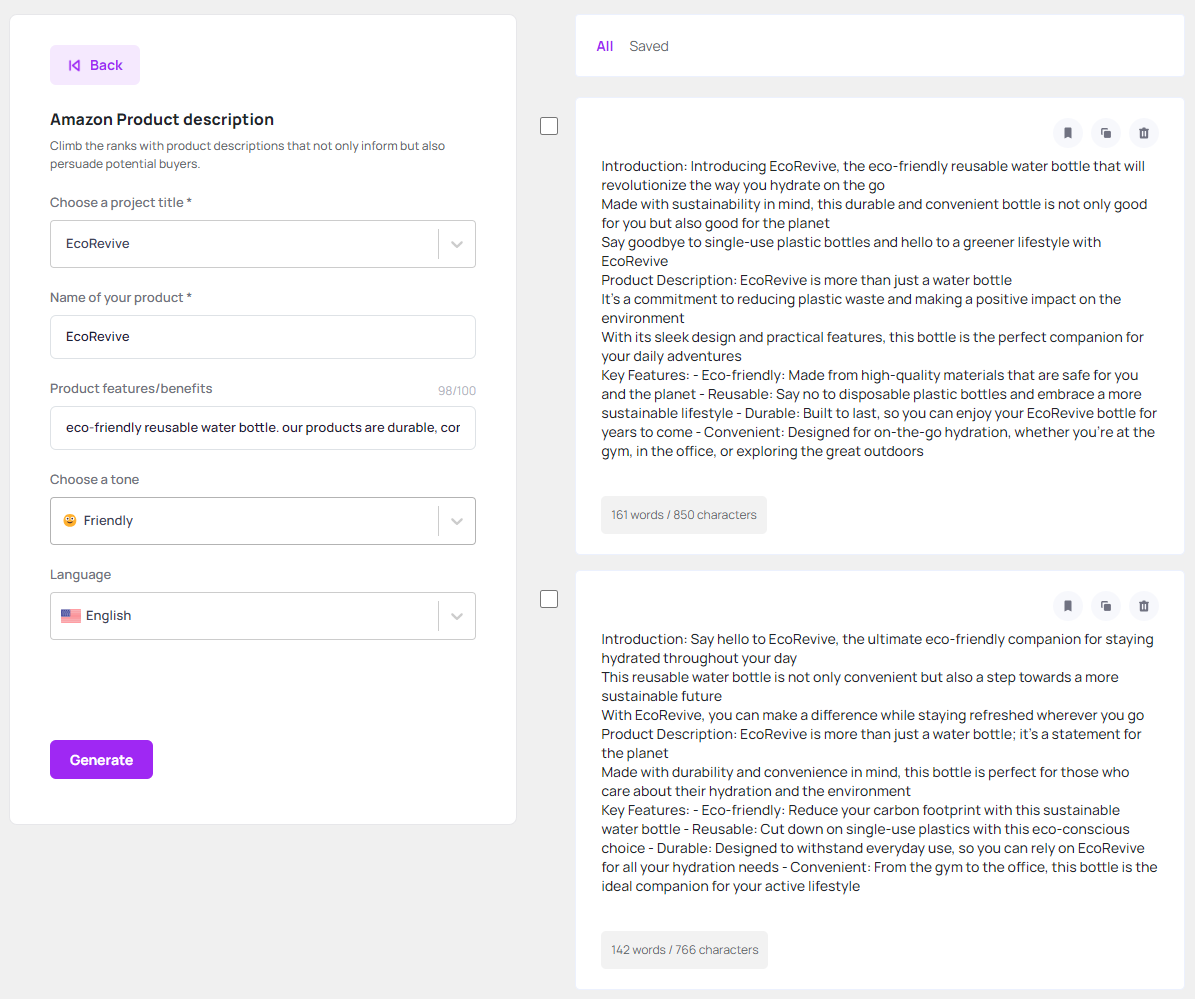The image size is (1195, 999).
Task: Delete the second description (142 words)
Action: coord(1144,607)
